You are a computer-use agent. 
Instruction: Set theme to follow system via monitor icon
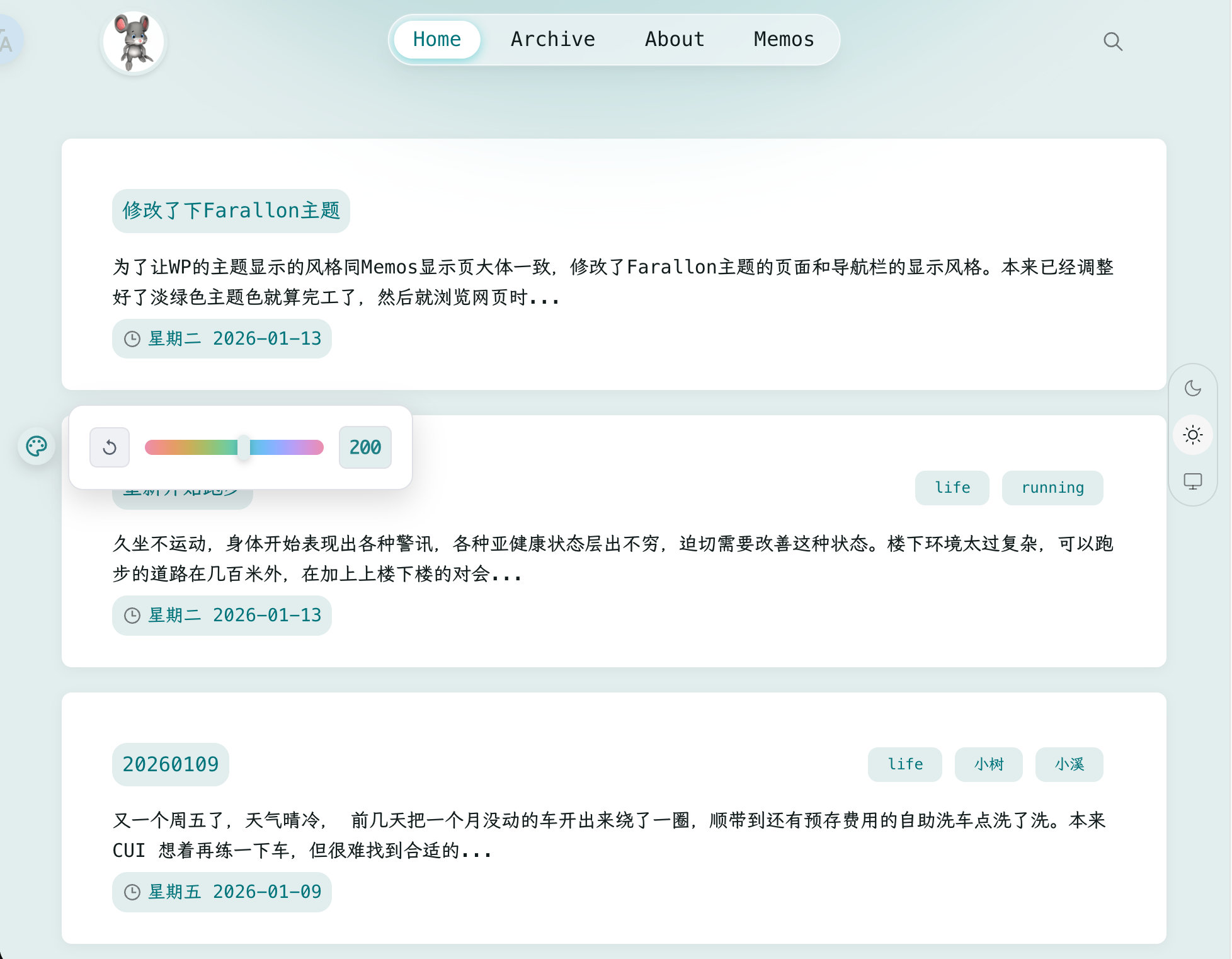click(x=1194, y=481)
